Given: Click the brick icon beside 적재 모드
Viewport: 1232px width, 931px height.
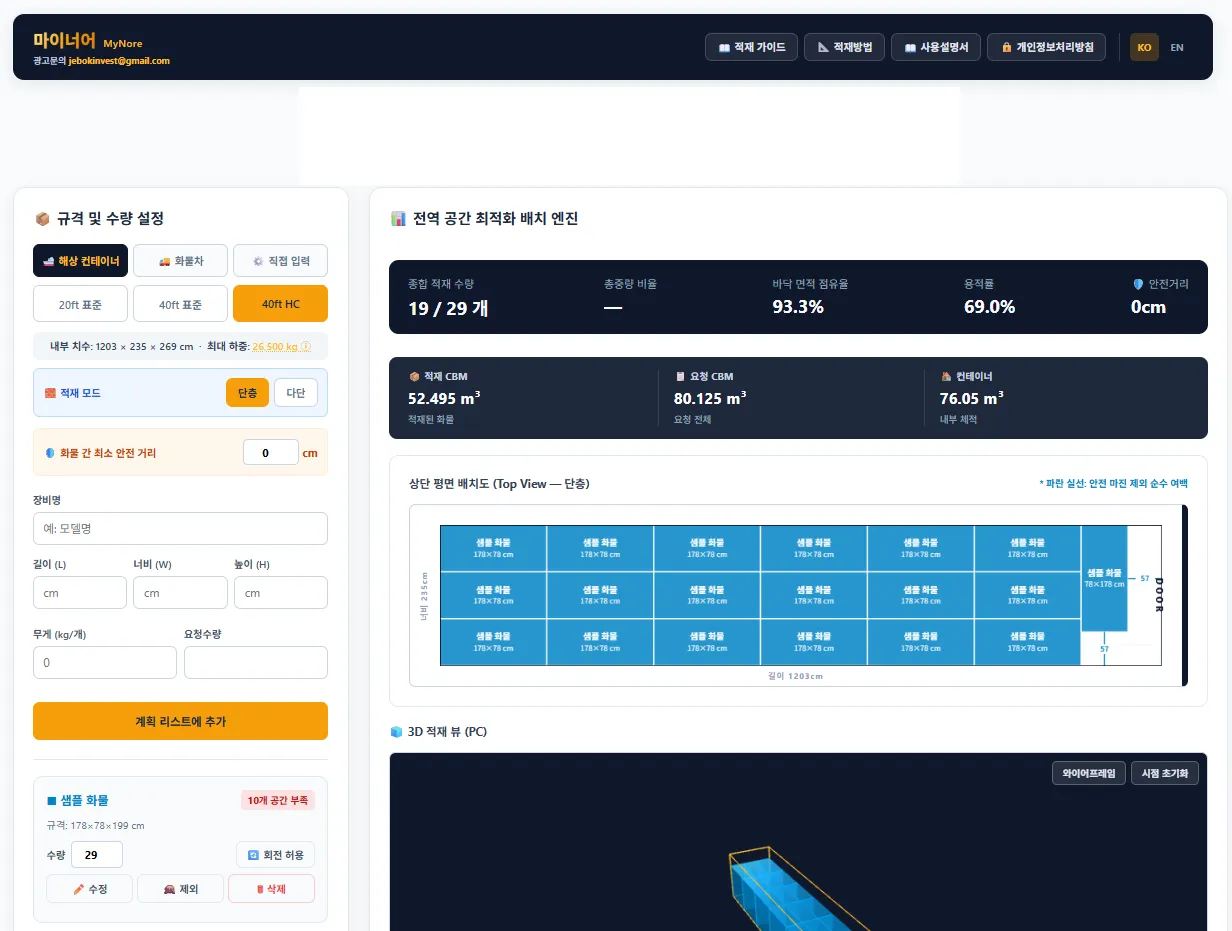Looking at the screenshot, I should tap(50, 393).
